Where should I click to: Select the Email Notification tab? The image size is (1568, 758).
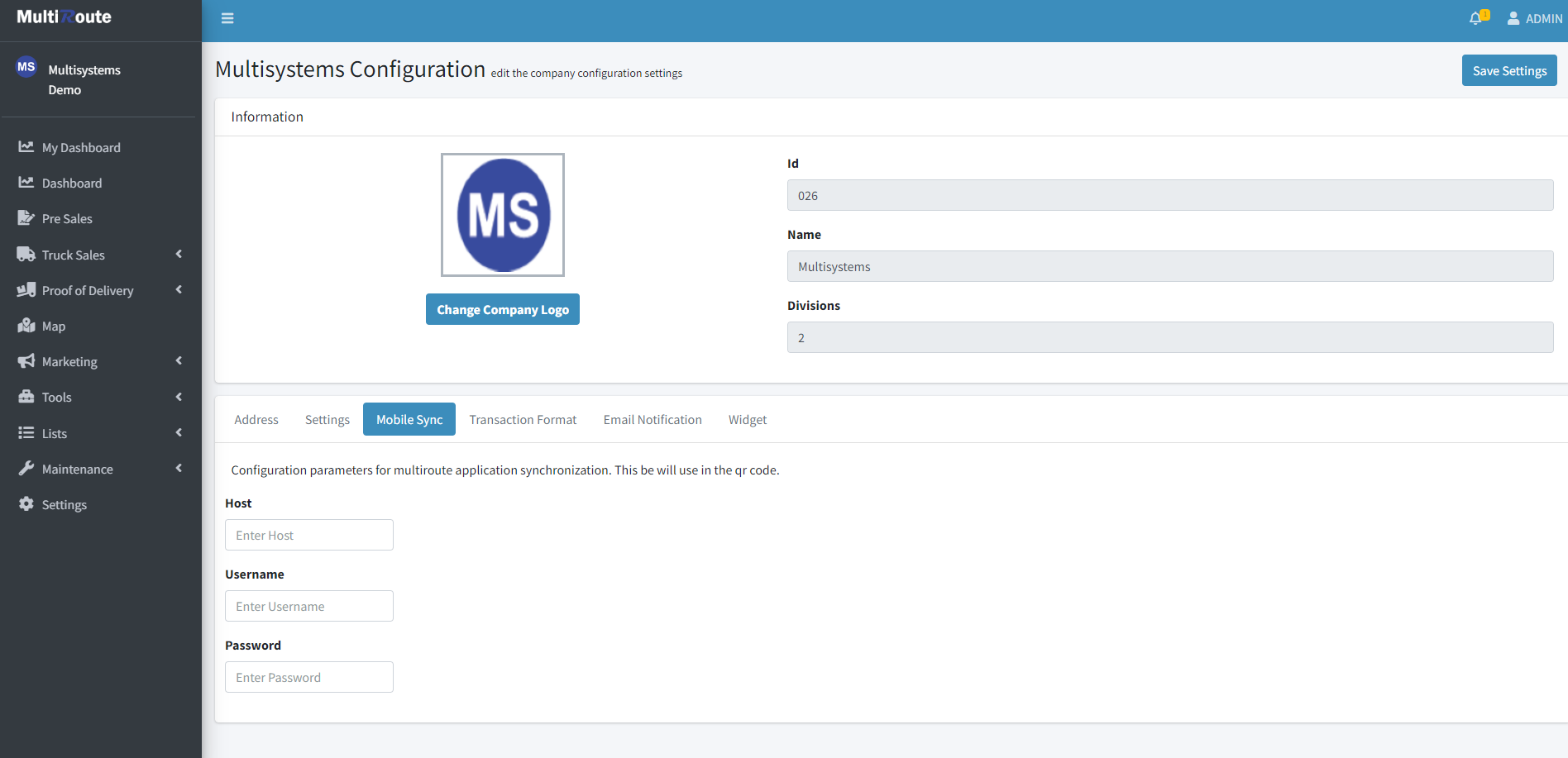click(653, 419)
